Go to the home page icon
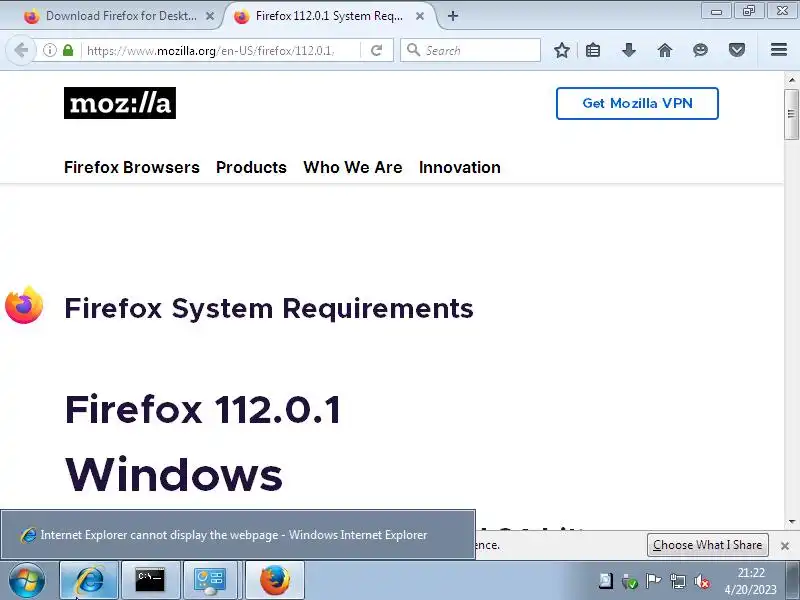Viewport: 800px width, 600px height. click(x=665, y=50)
